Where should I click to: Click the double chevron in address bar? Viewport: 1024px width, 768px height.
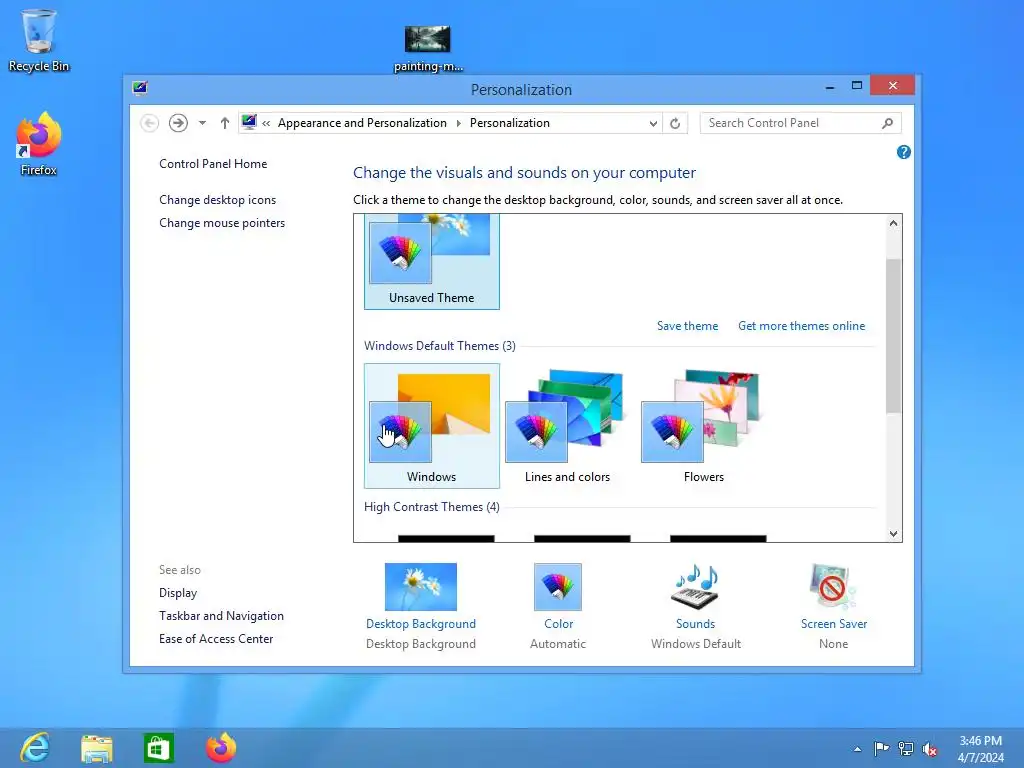click(x=266, y=123)
